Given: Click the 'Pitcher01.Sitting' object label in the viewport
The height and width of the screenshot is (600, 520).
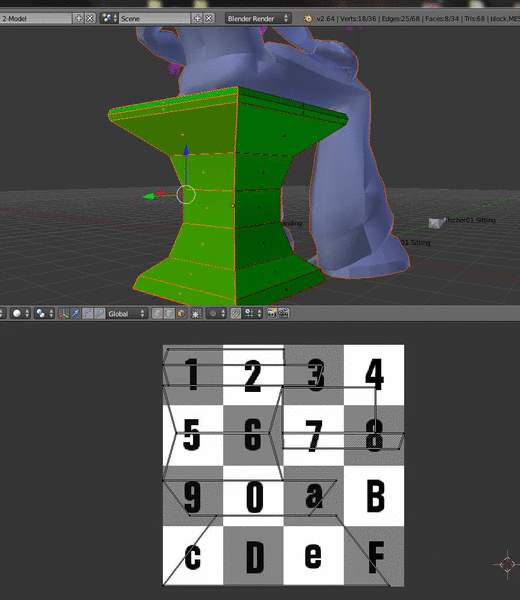Looking at the screenshot, I should pyautogui.click(x=471, y=220).
